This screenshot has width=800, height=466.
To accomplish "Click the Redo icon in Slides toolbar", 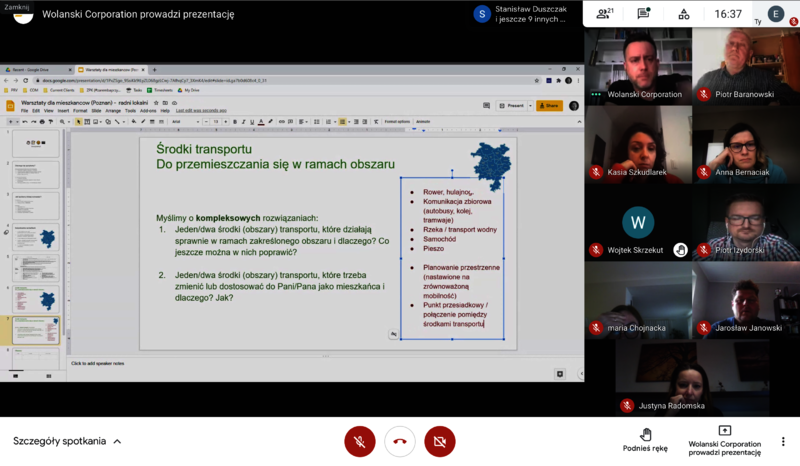I will pos(33,121).
